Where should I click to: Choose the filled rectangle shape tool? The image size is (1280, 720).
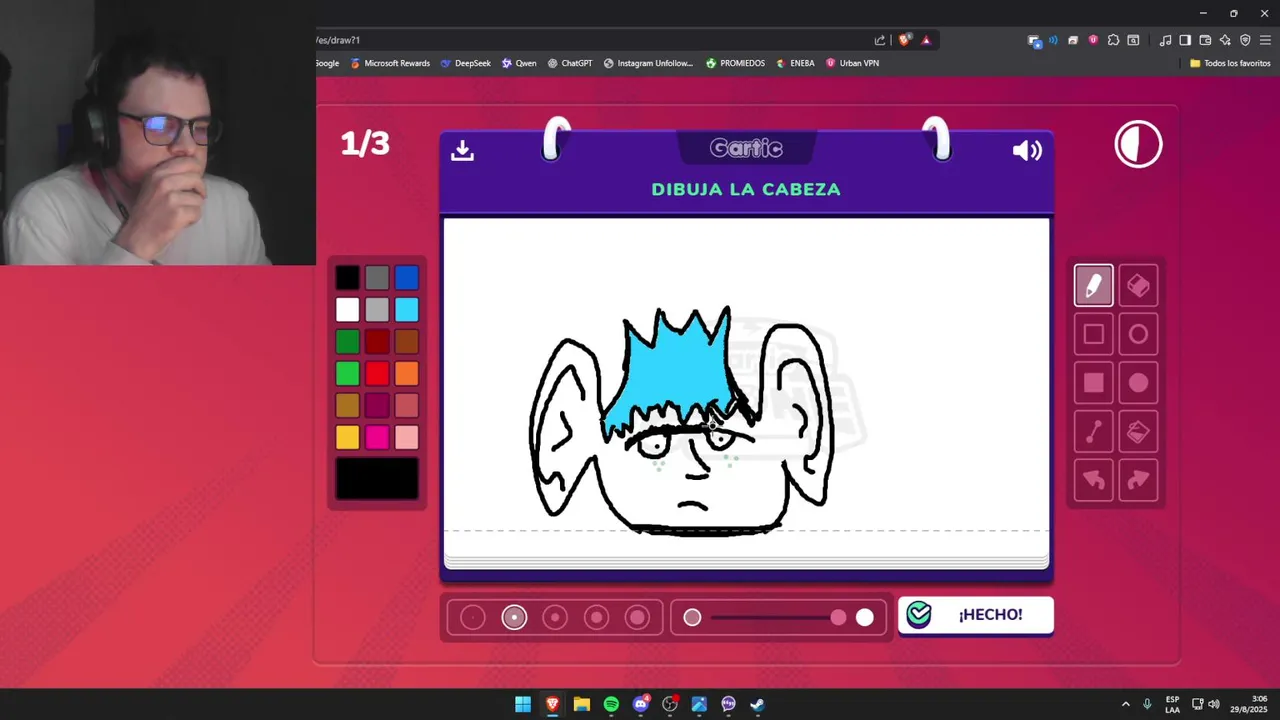1093,383
